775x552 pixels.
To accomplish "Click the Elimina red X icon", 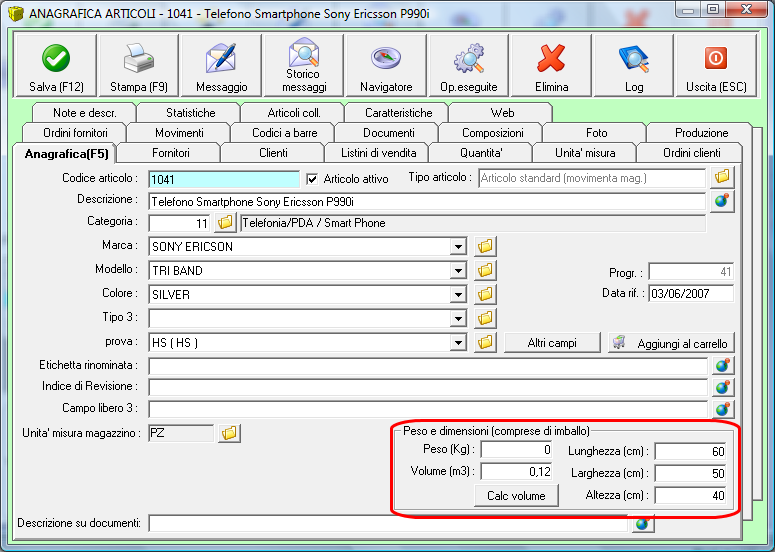I will tap(551, 58).
